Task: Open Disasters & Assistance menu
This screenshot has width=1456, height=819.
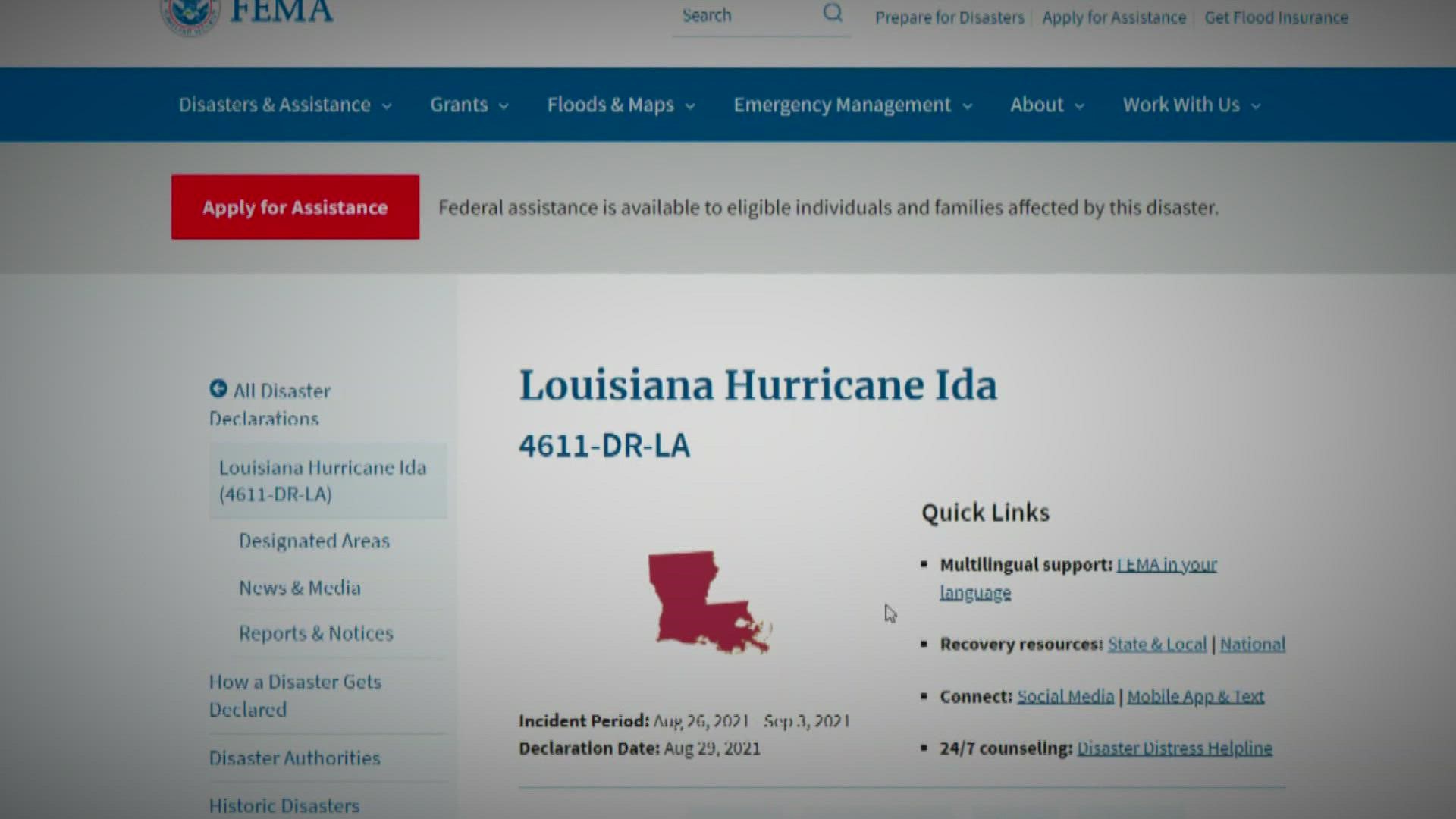Action: [285, 105]
